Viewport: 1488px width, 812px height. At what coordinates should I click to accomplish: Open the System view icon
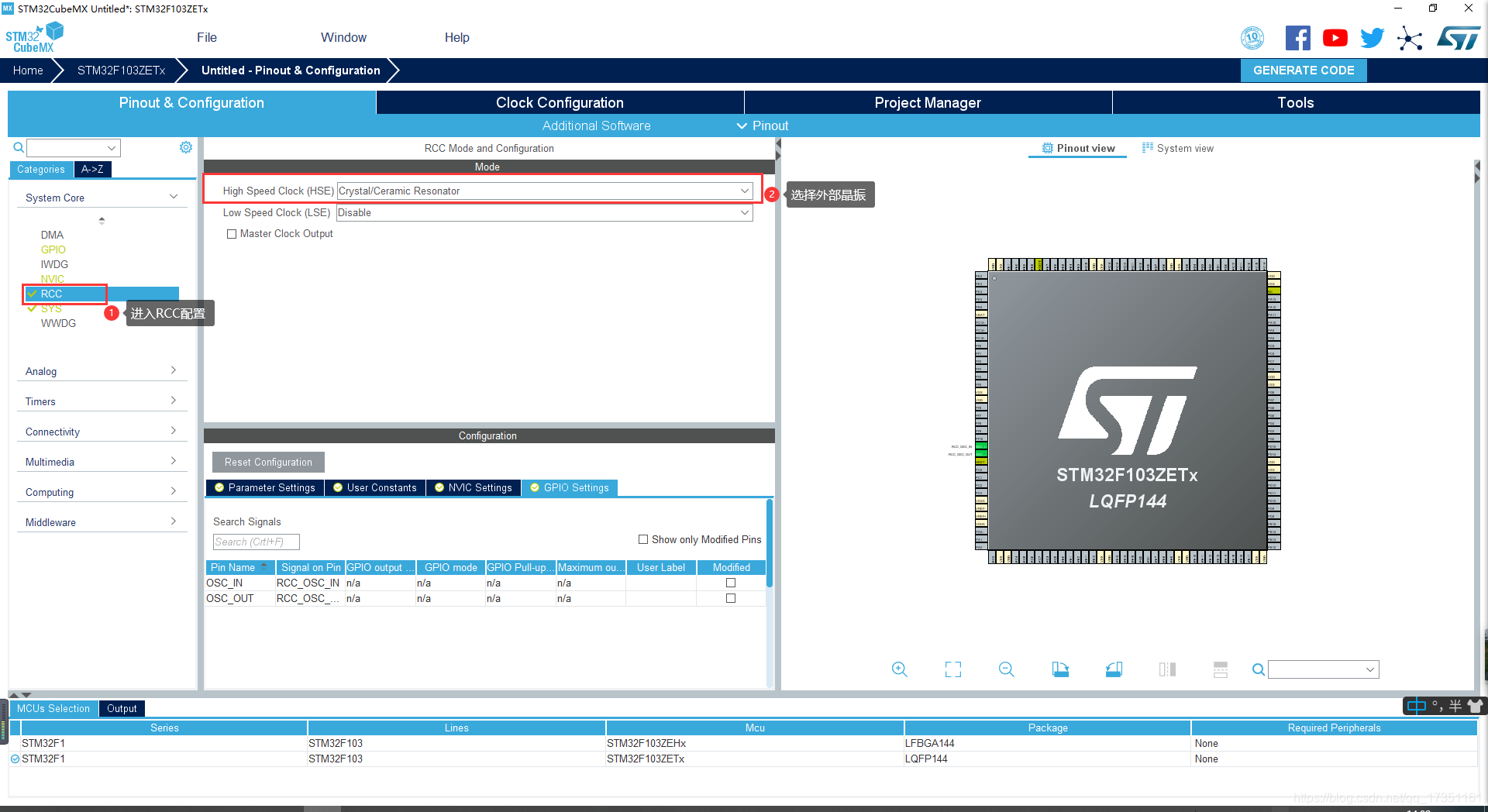click(1148, 147)
